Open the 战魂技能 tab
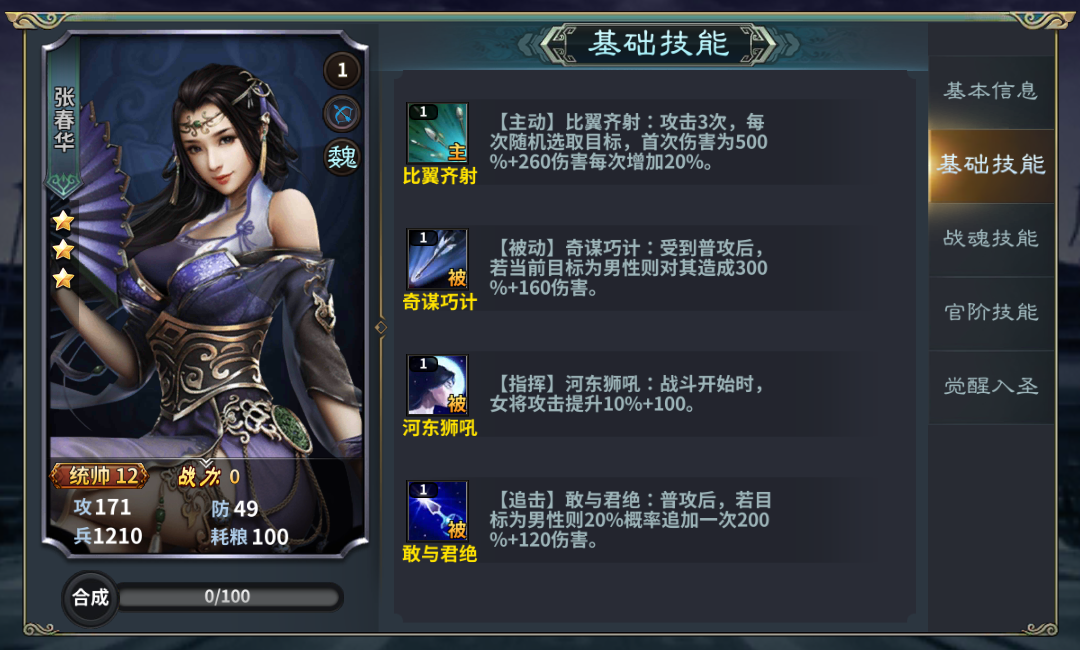The width and height of the screenshot is (1080, 650). tap(990, 239)
